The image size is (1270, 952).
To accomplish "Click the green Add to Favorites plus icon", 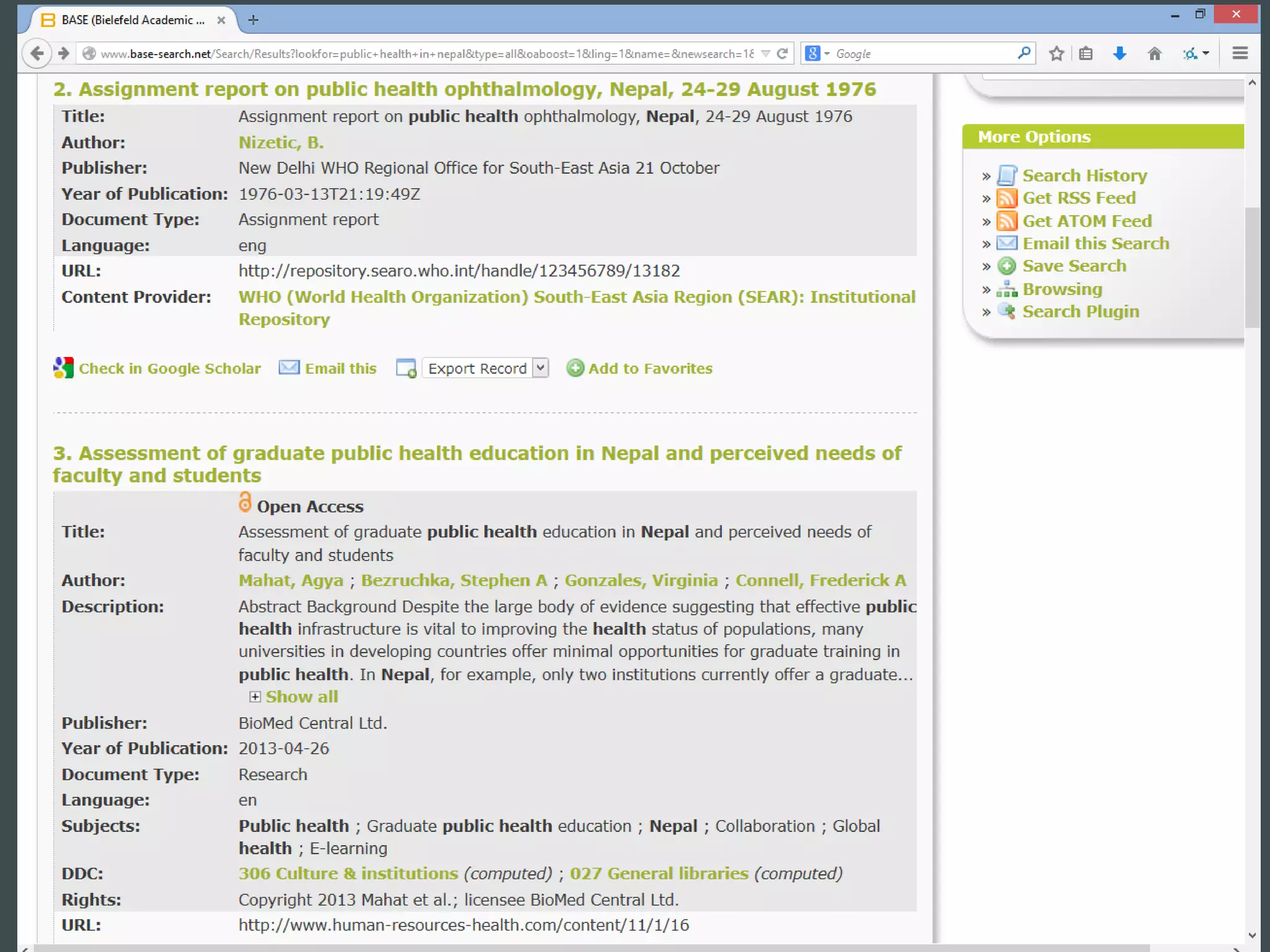I will tap(575, 368).
